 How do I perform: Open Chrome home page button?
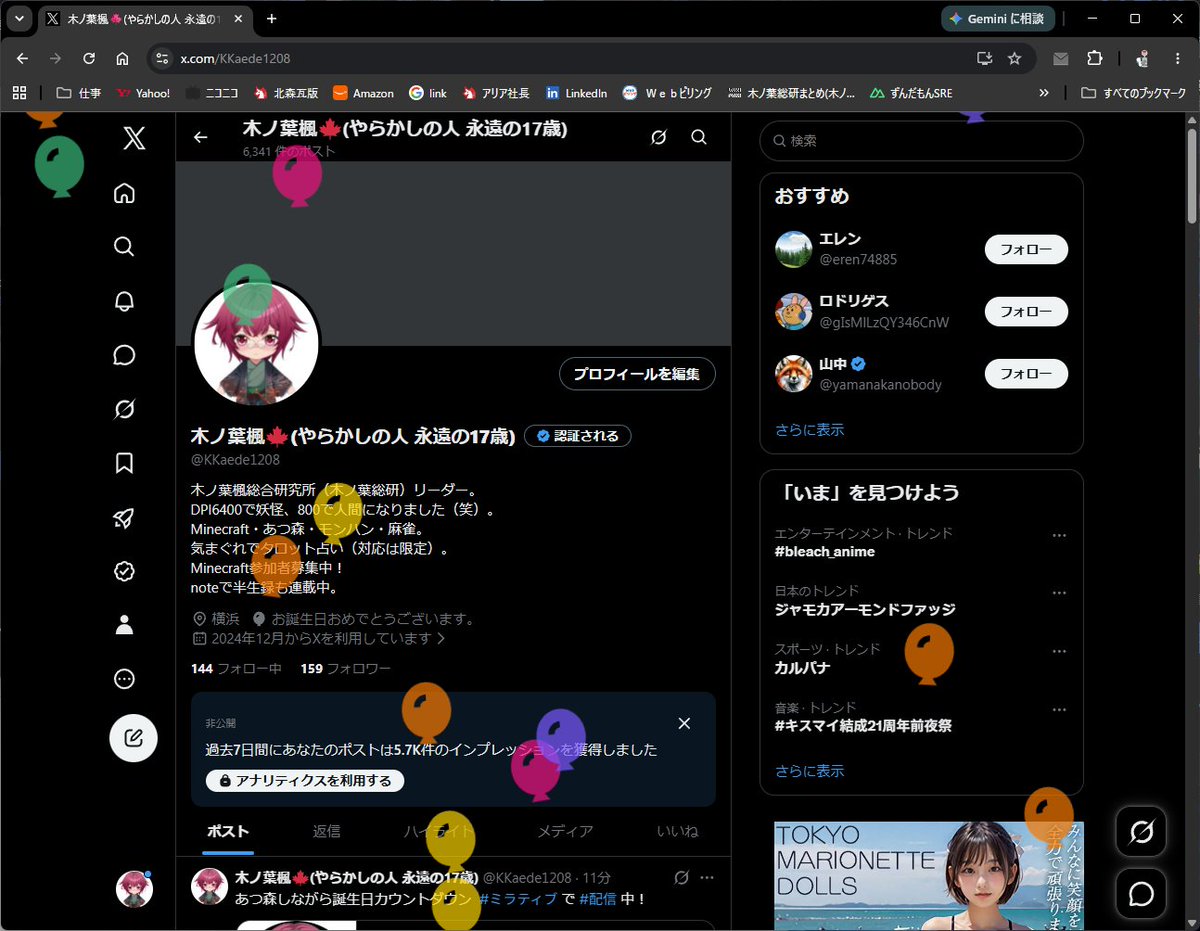(122, 59)
